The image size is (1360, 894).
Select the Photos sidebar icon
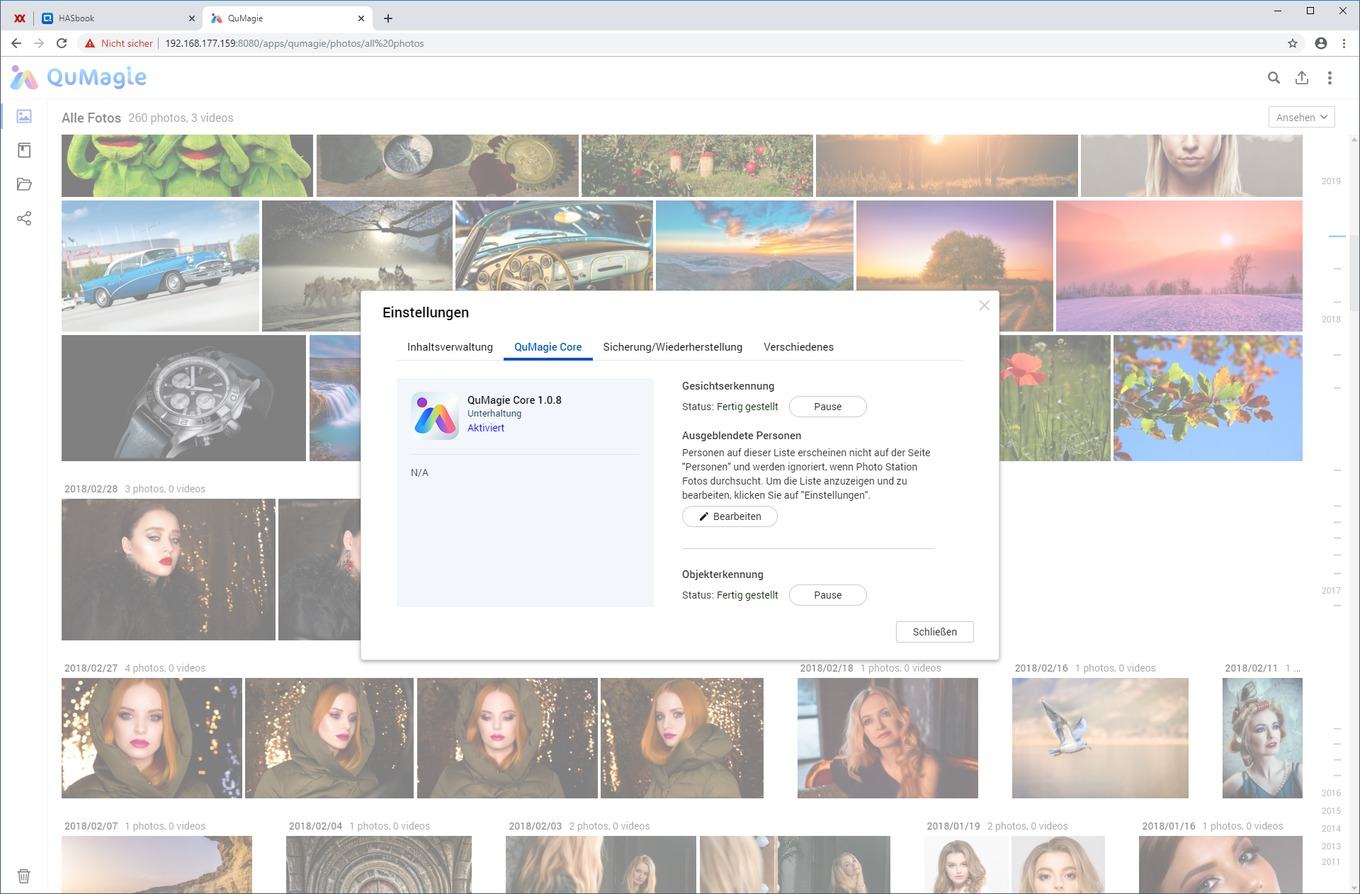point(24,116)
